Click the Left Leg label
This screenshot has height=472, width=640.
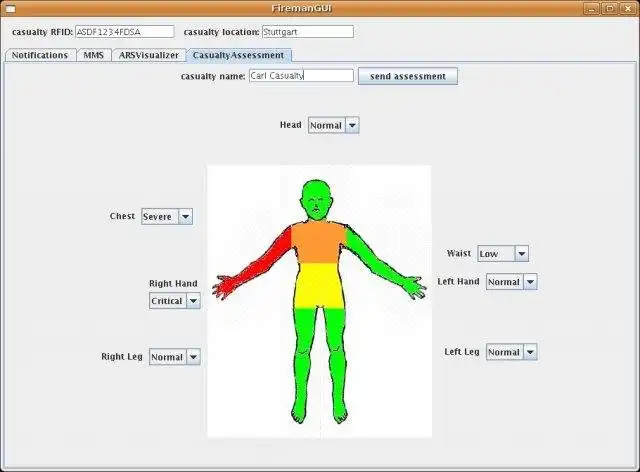click(462, 352)
